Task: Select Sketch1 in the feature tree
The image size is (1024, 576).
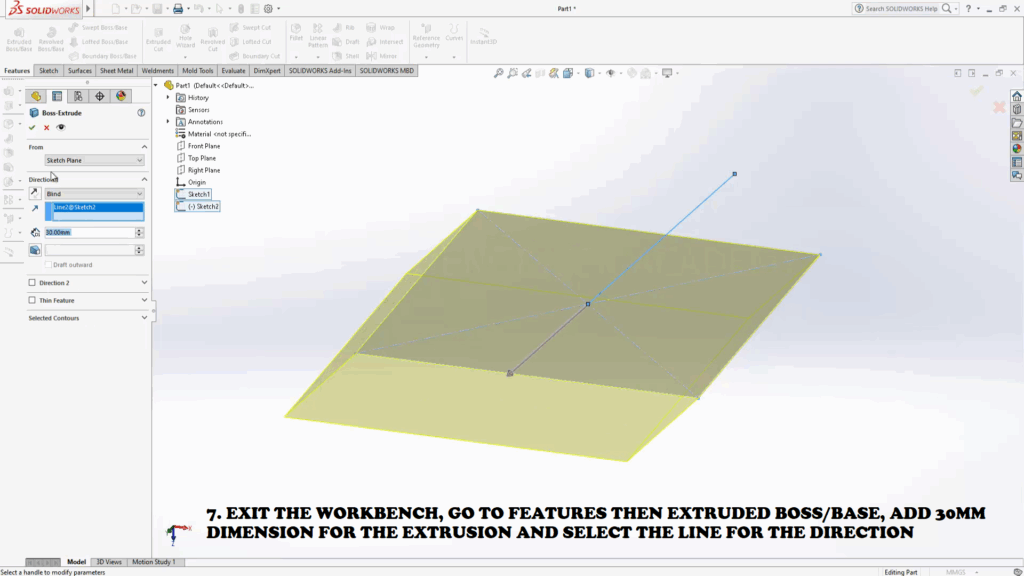Action: coord(199,194)
